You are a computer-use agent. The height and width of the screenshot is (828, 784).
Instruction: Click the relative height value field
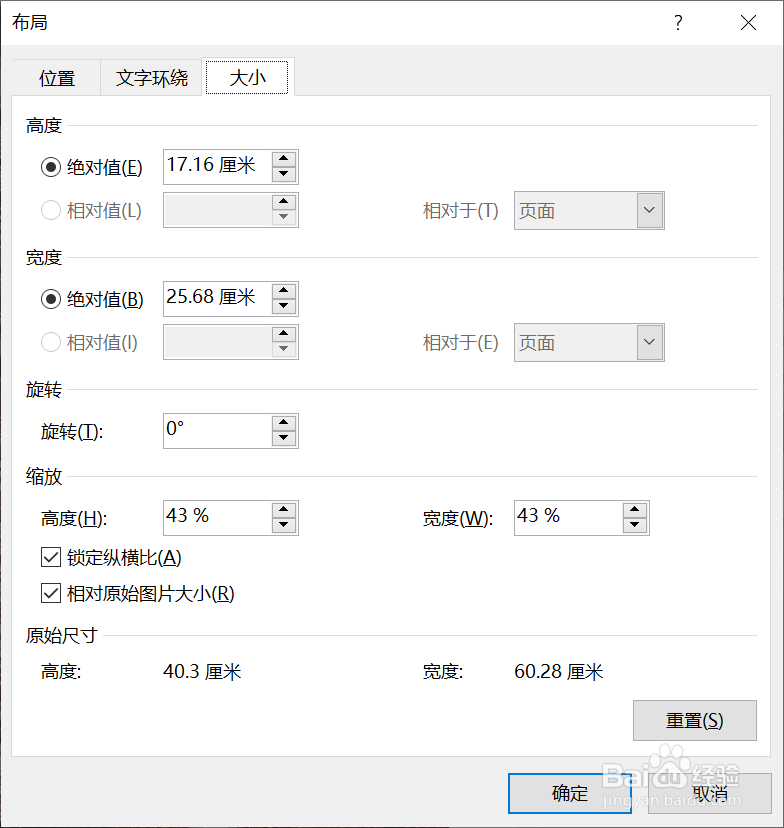click(x=218, y=210)
